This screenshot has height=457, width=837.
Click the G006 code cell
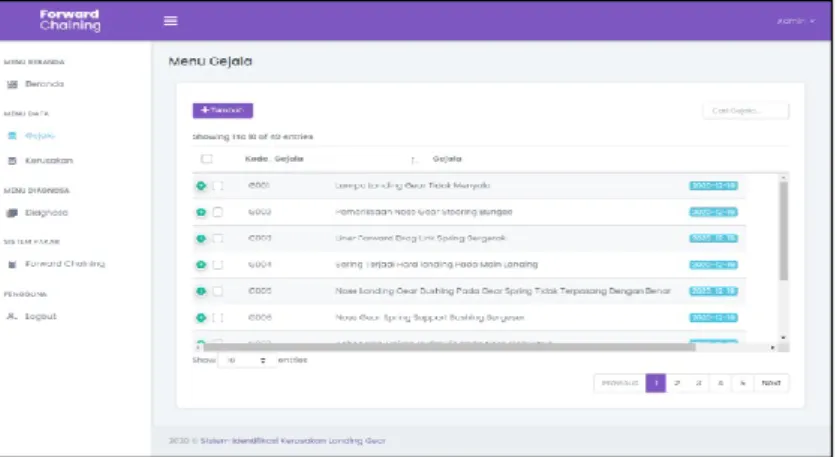[259, 318]
